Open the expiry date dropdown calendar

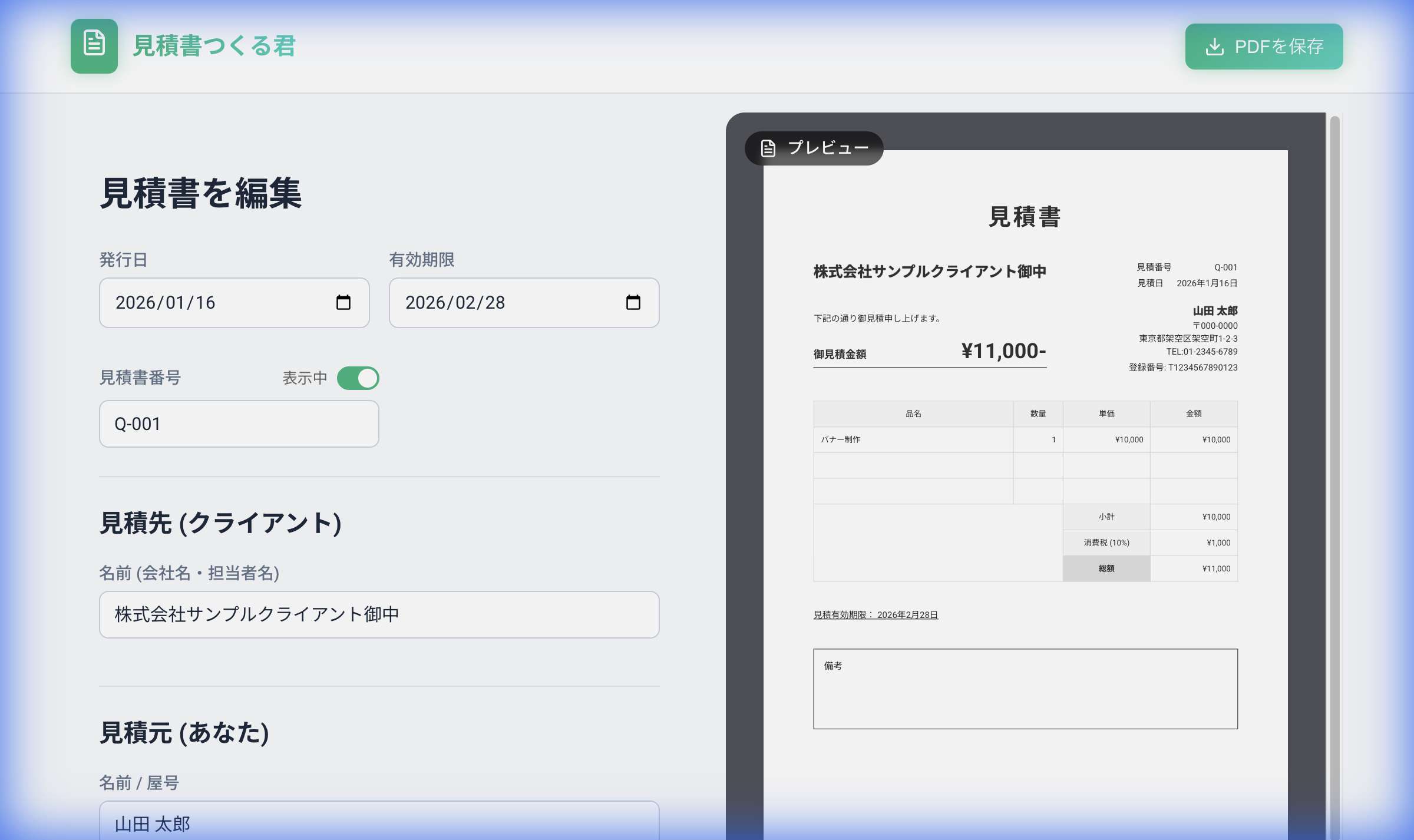[x=632, y=302]
